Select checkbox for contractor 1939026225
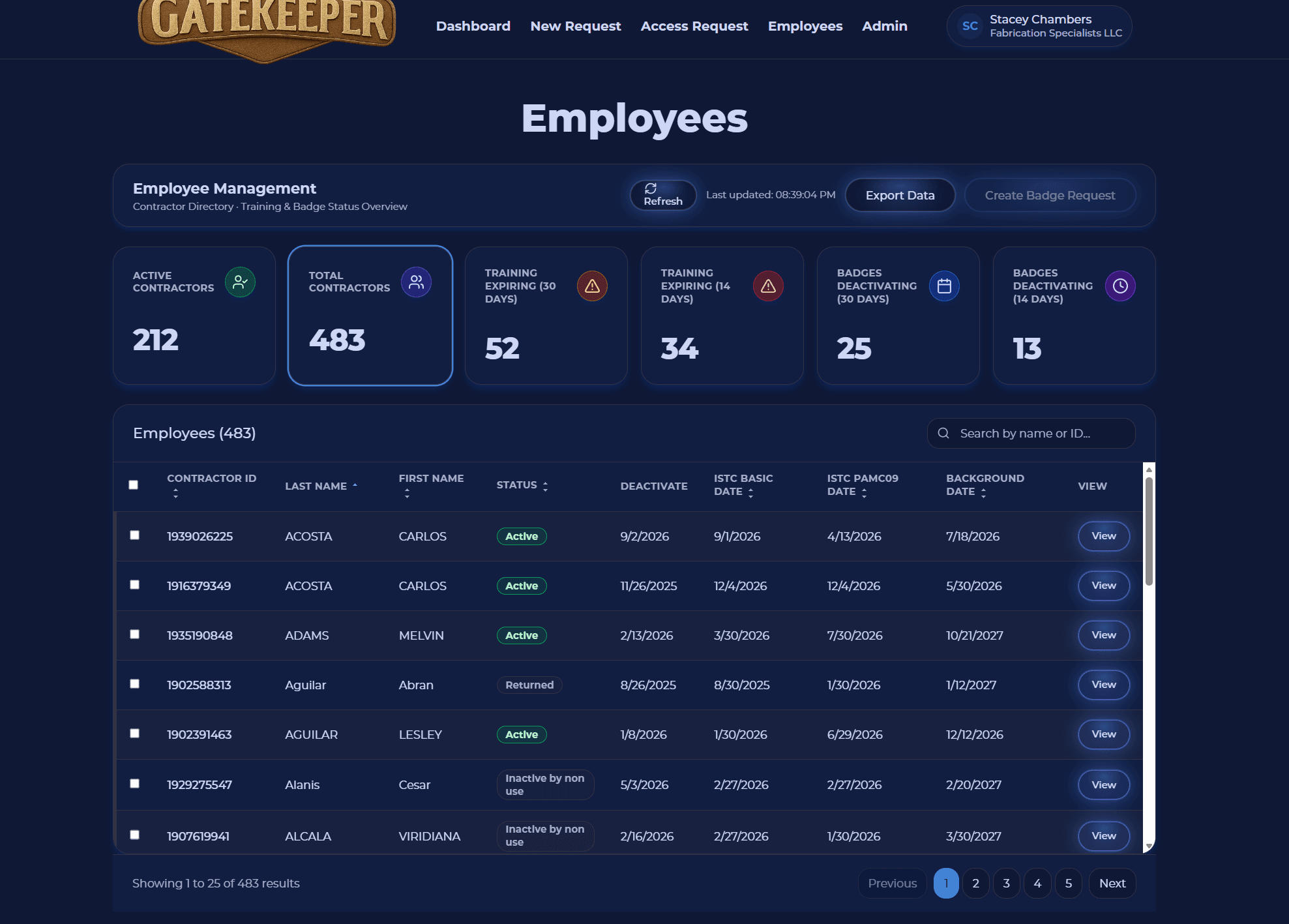1289x924 pixels. [134, 535]
